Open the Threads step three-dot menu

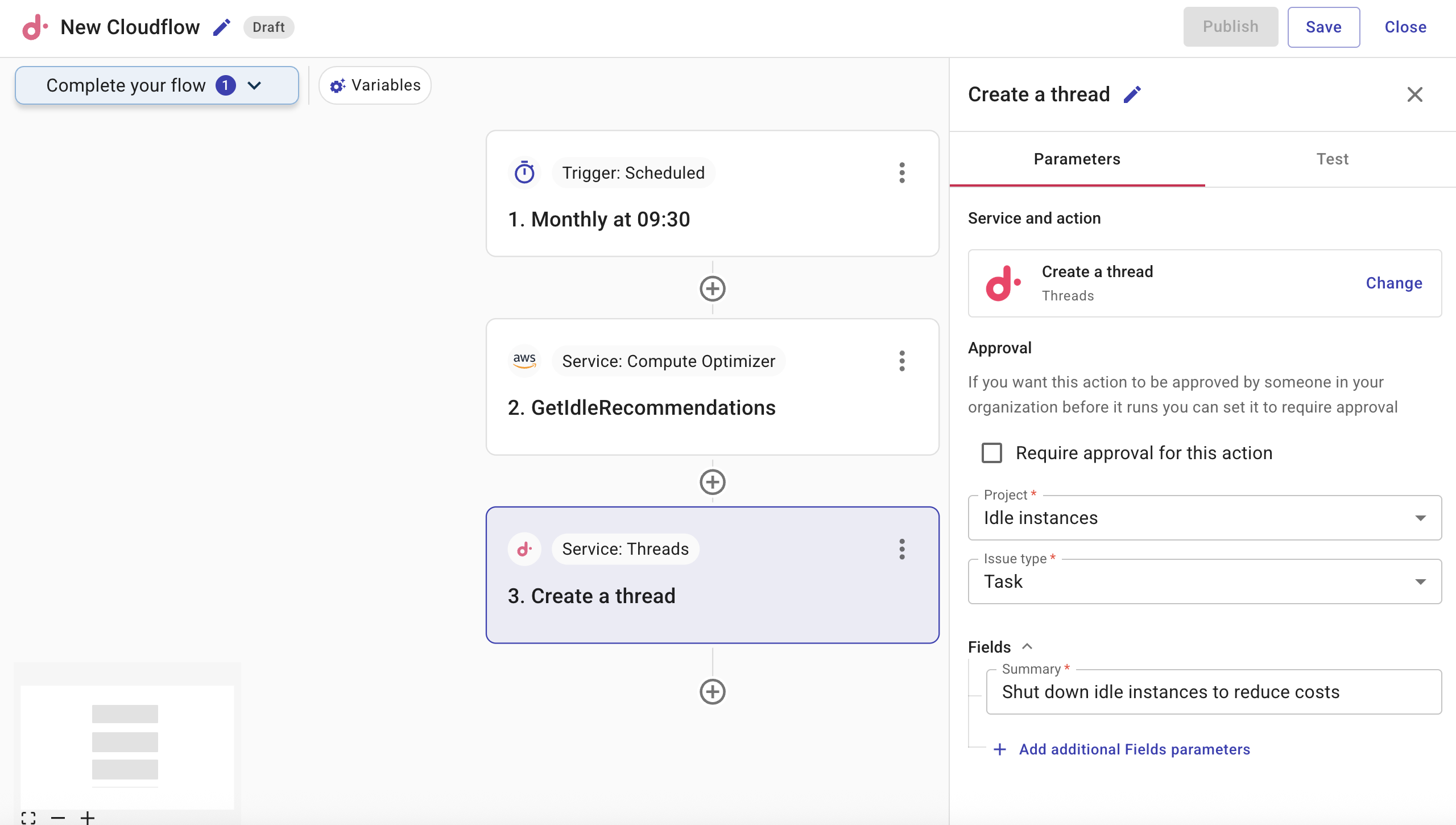[901, 549]
